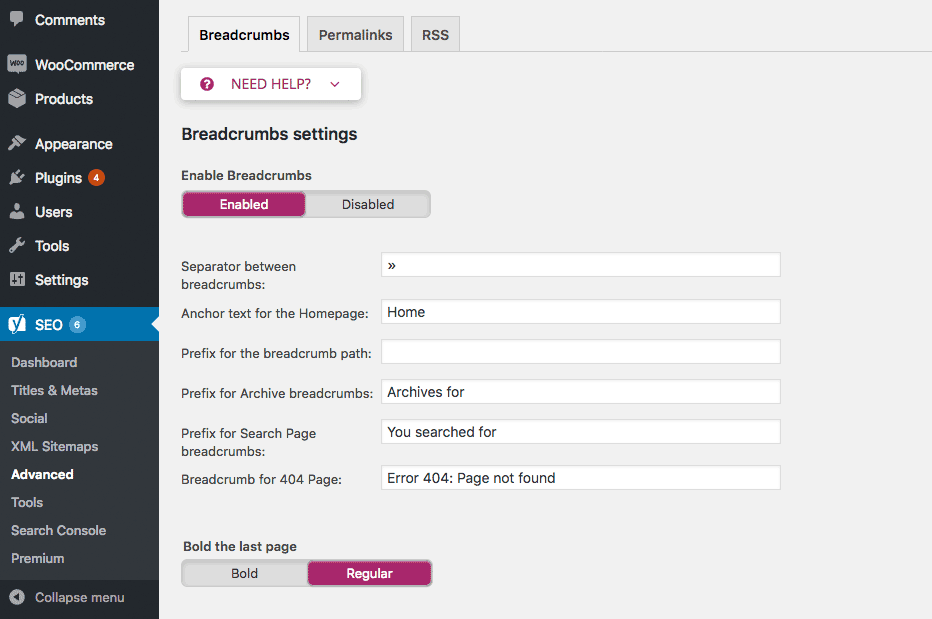Image resolution: width=932 pixels, height=619 pixels.
Task: Click the Tools wrench icon
Action: coord(17,245)
